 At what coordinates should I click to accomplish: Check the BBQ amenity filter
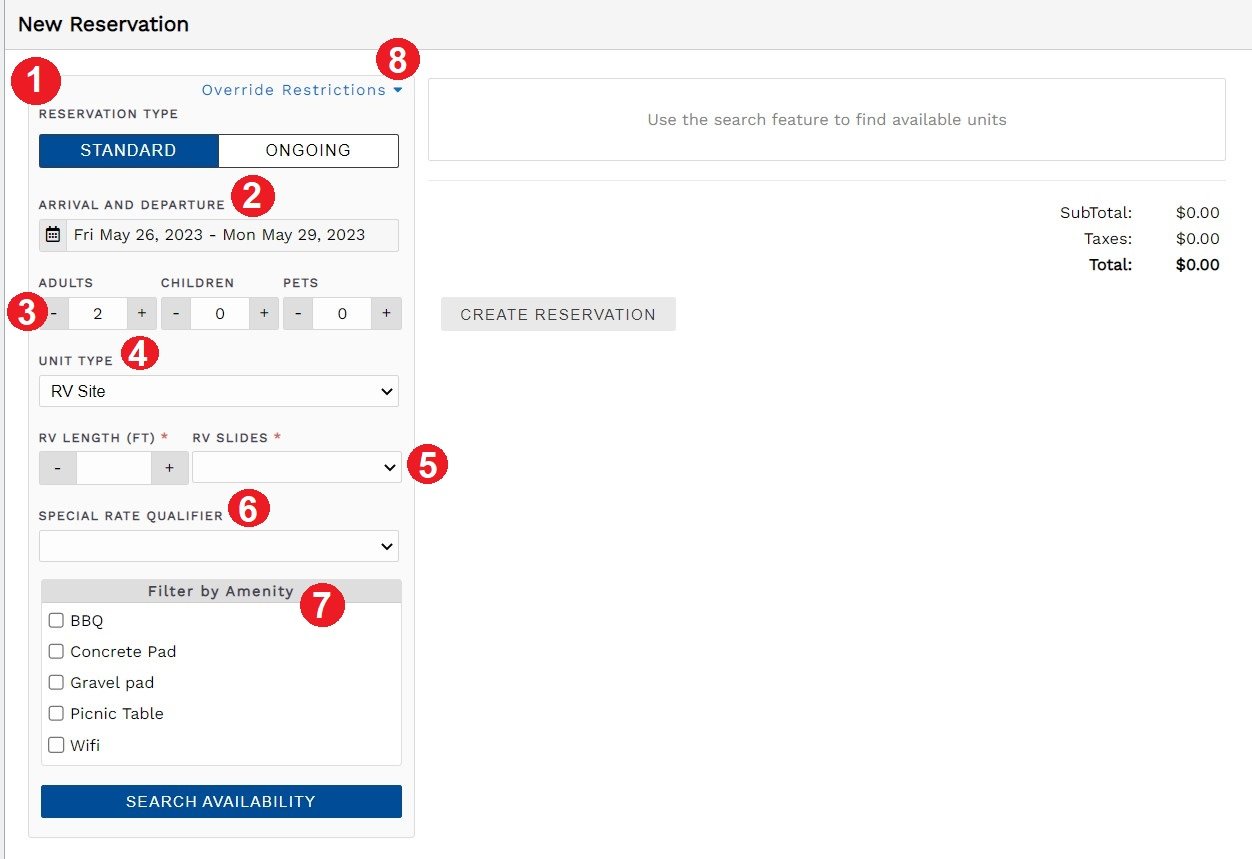tap(56, 620)
